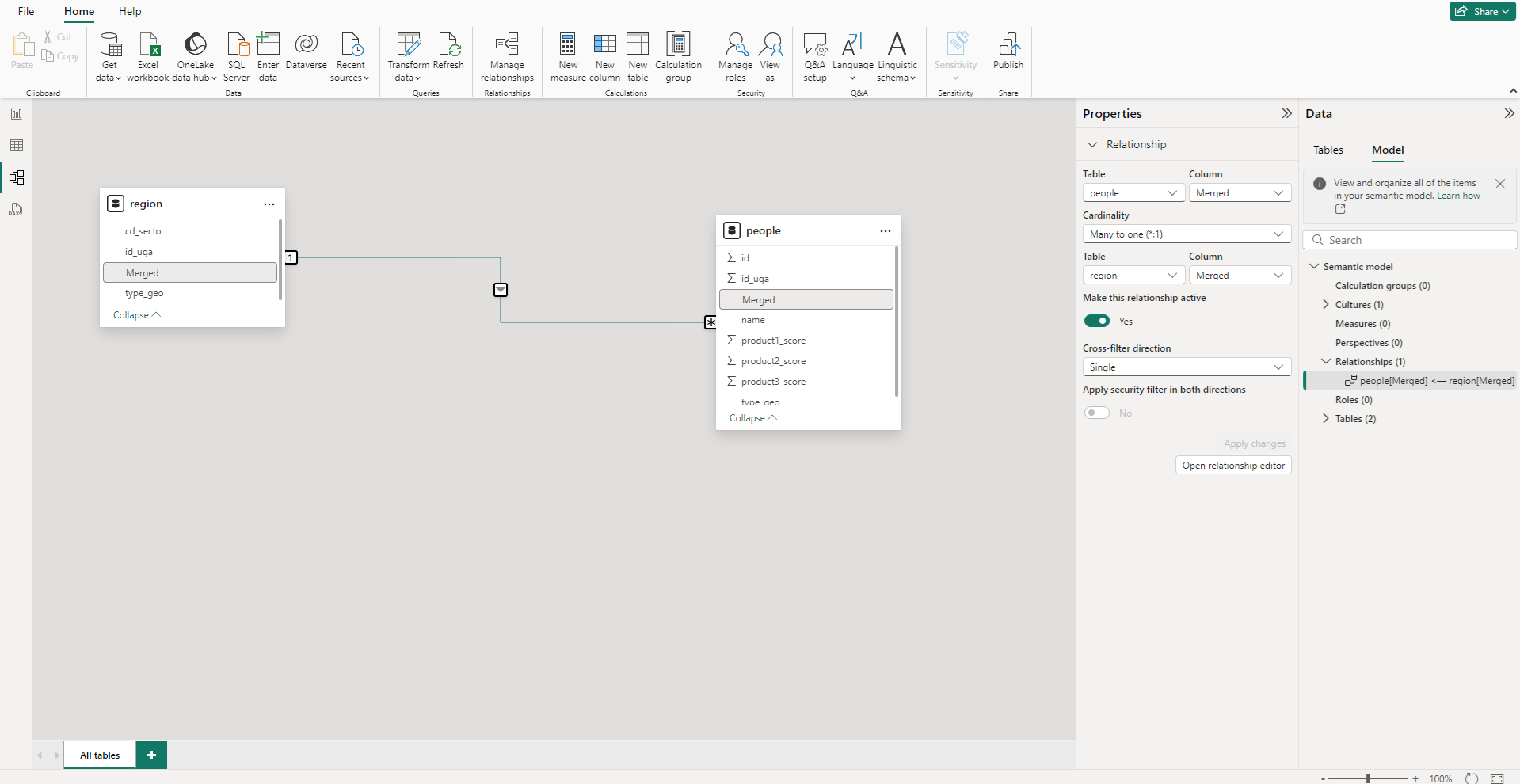The height and width of the screenshot is (784, 1520).
Task: Open Manage roles security dialog
Action: click(x=735, y=56)
